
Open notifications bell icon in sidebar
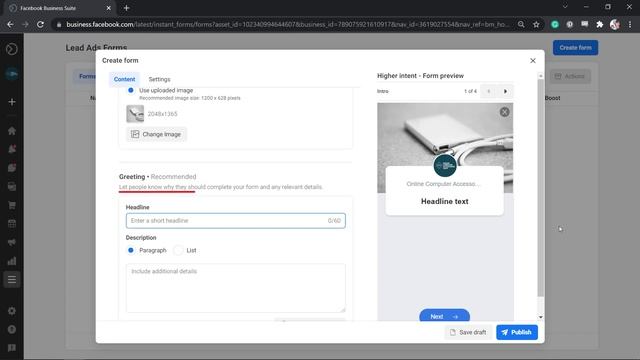12,149
